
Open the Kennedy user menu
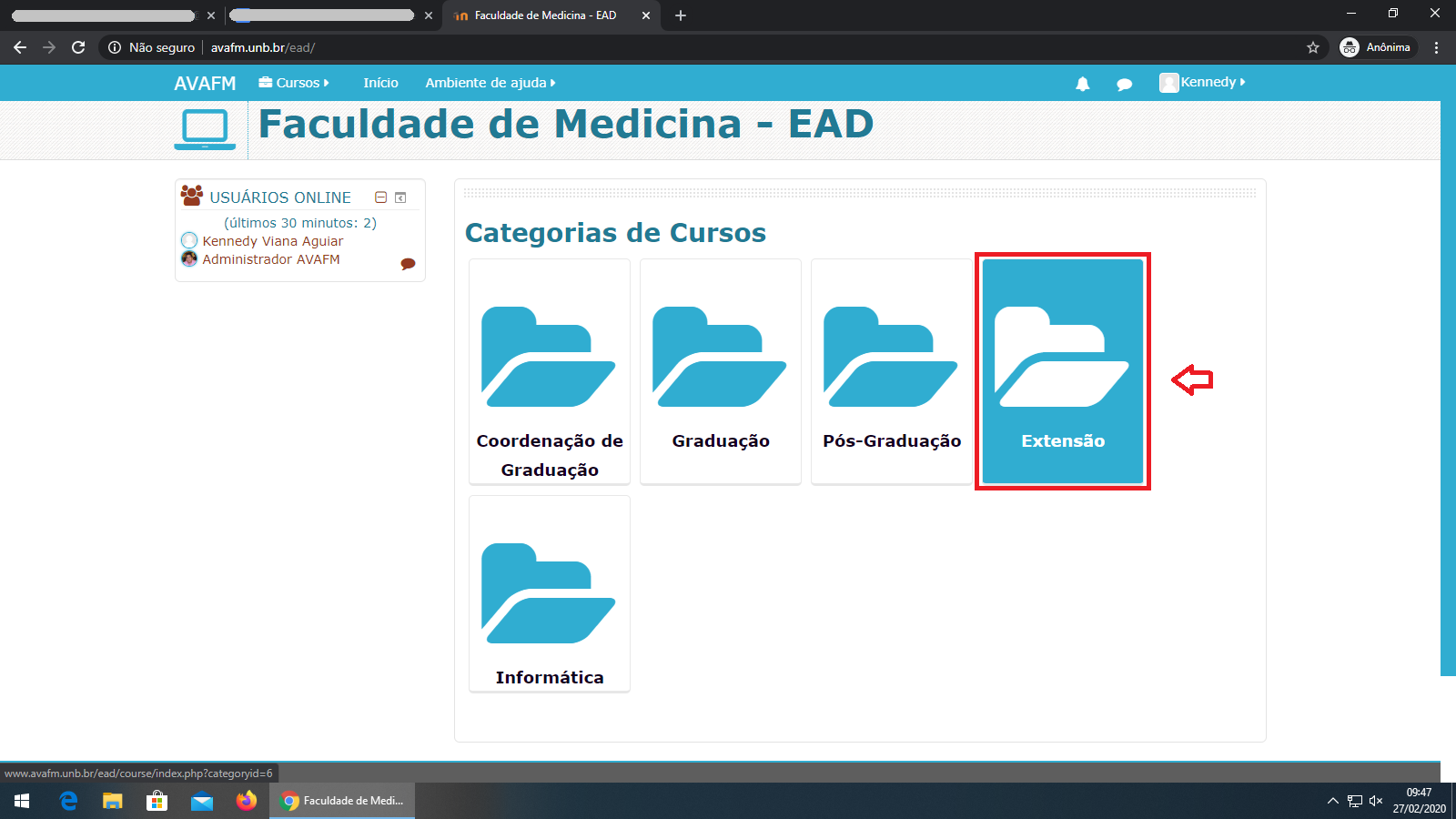tap(1201, 82)
